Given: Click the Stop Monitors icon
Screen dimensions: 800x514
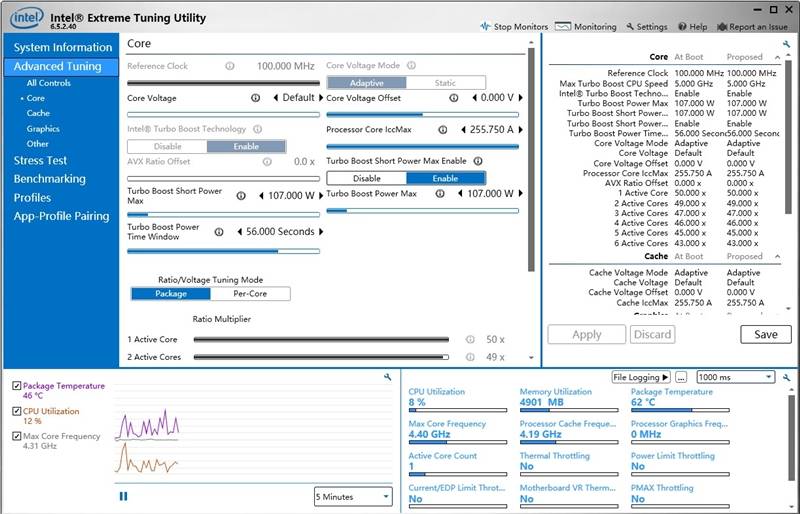Looking at the screenshot, I should point(486,27).
